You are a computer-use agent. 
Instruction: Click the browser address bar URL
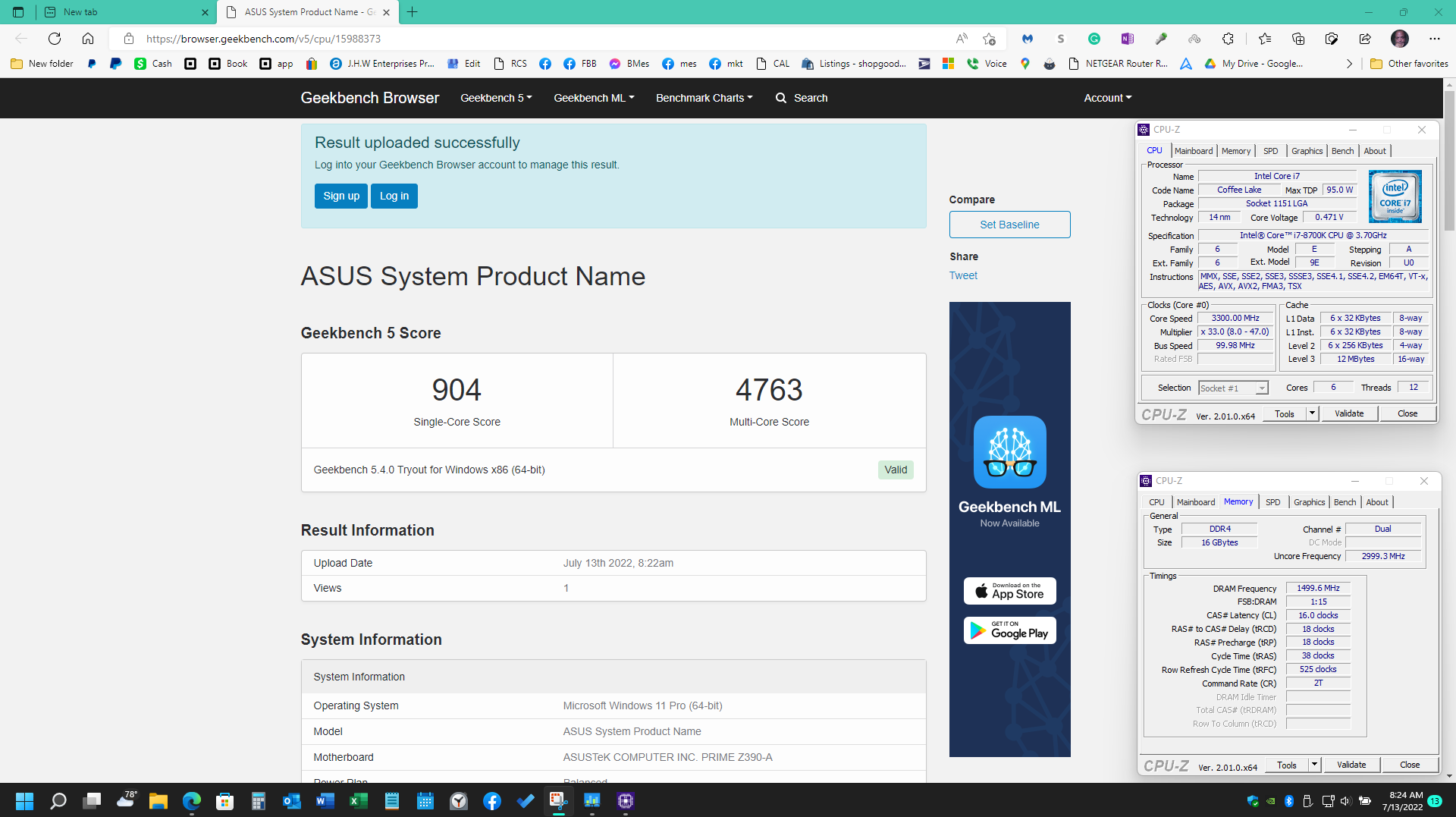pos(263,39)
